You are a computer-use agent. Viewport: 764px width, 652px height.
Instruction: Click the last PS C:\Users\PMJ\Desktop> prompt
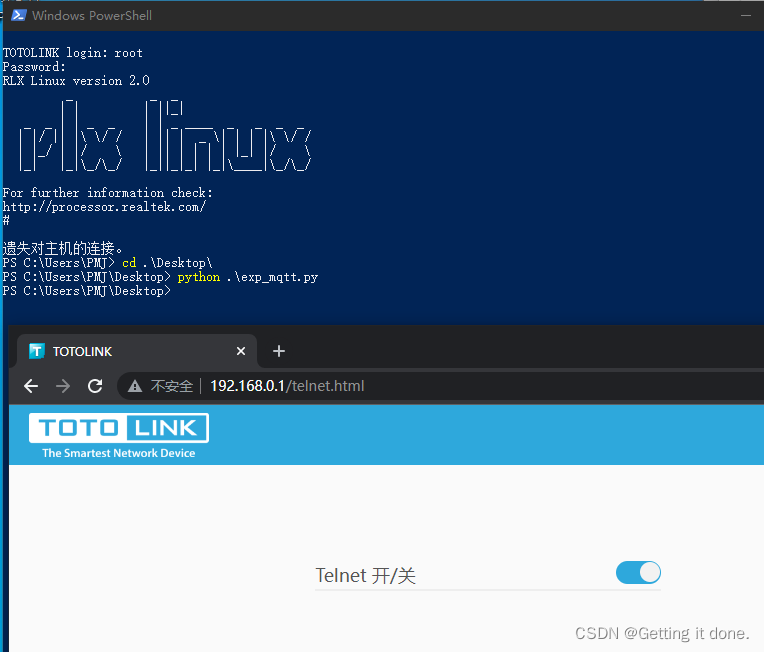[87, 291]
